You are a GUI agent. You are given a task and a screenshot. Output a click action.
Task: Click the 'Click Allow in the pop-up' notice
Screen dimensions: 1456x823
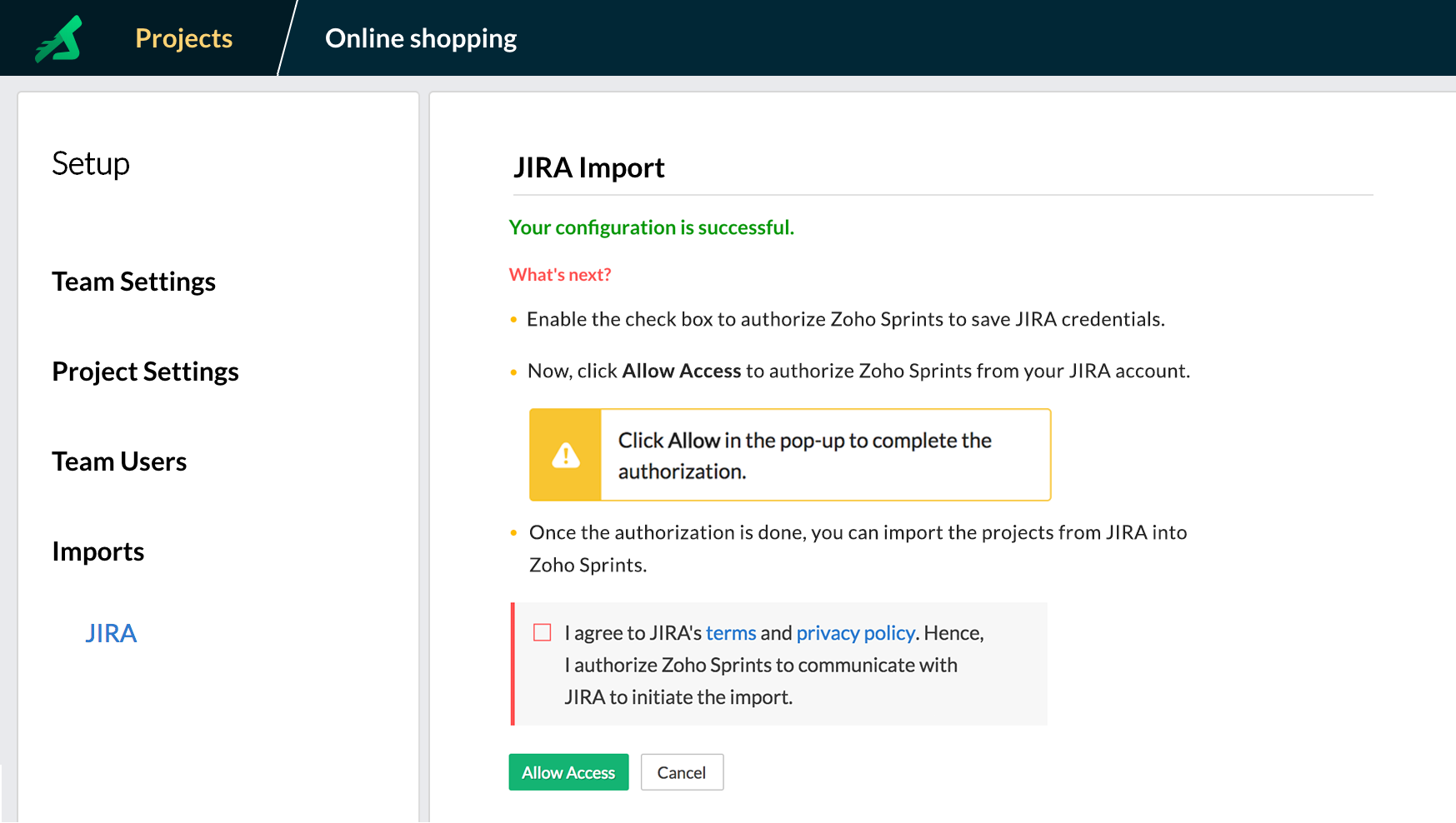click(x=804, y=455)
